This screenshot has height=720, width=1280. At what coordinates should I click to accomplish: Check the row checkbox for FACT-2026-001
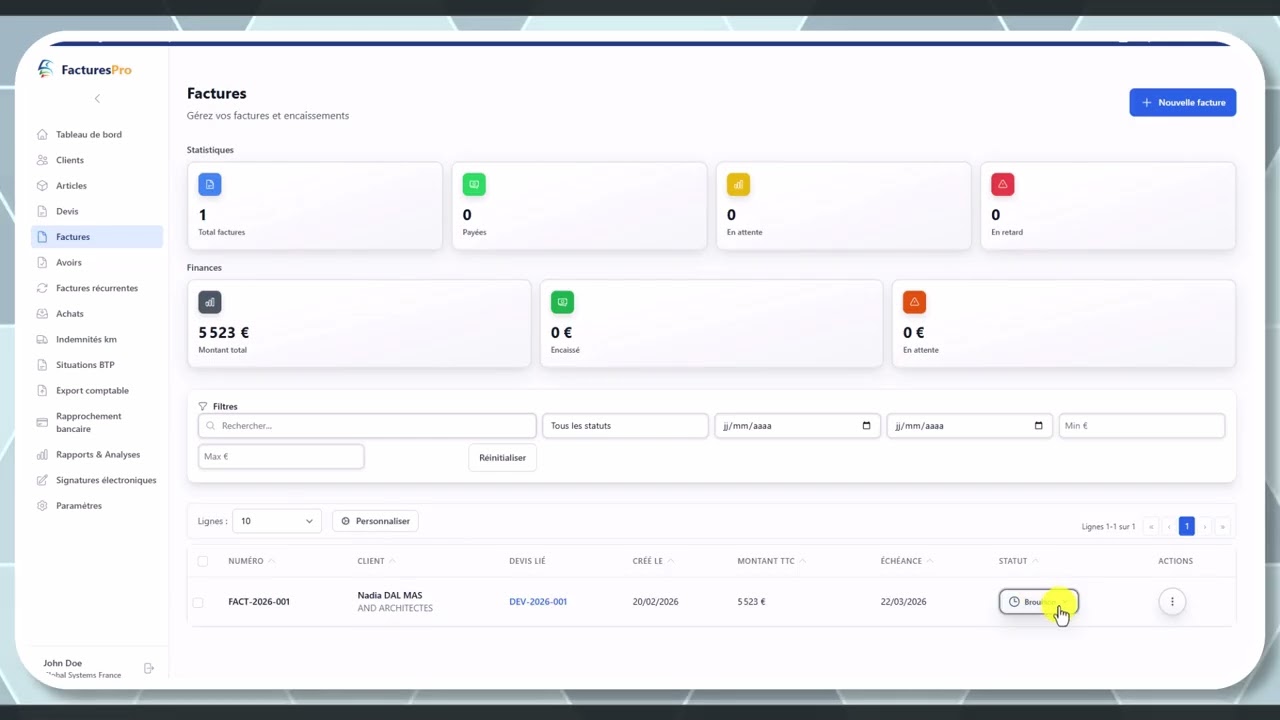[198, 602]
